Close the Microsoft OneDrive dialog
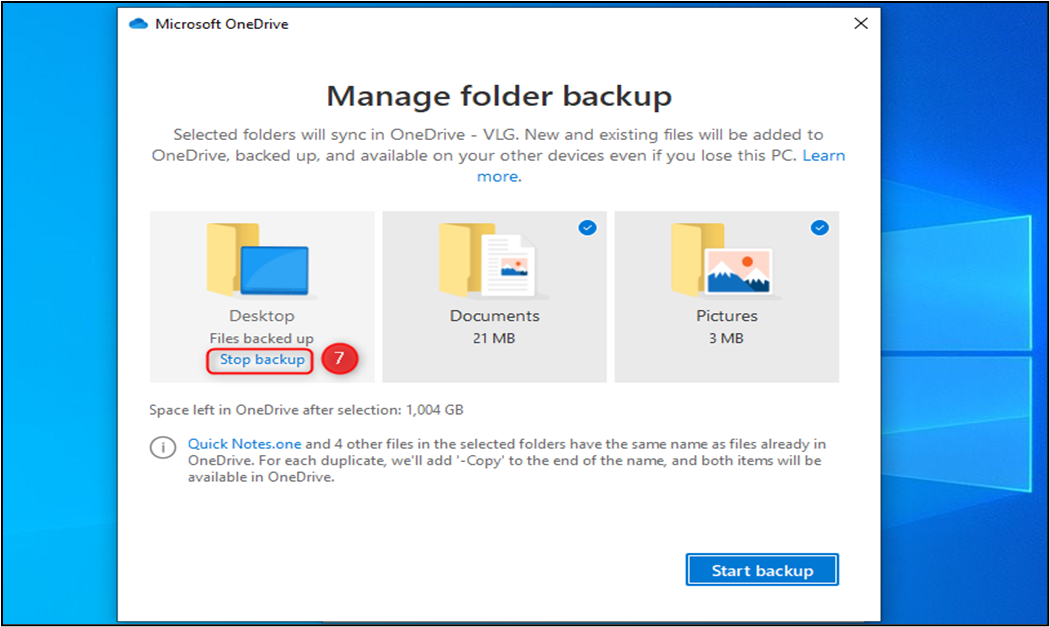Image resolution: width=1050 pixels, height=627 pixels. [861, 23]
